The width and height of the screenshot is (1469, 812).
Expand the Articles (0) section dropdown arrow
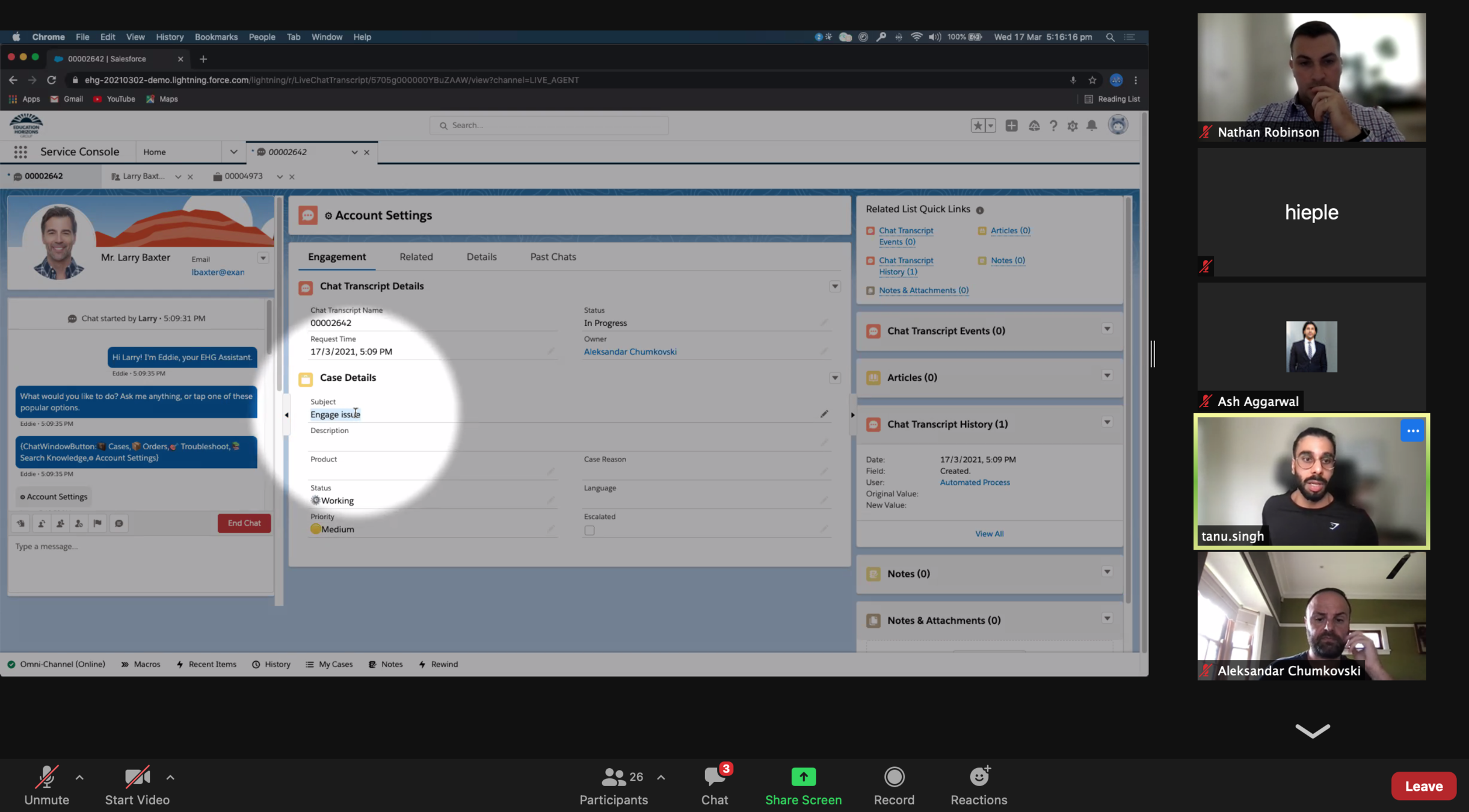click(x=1107, y=376)
